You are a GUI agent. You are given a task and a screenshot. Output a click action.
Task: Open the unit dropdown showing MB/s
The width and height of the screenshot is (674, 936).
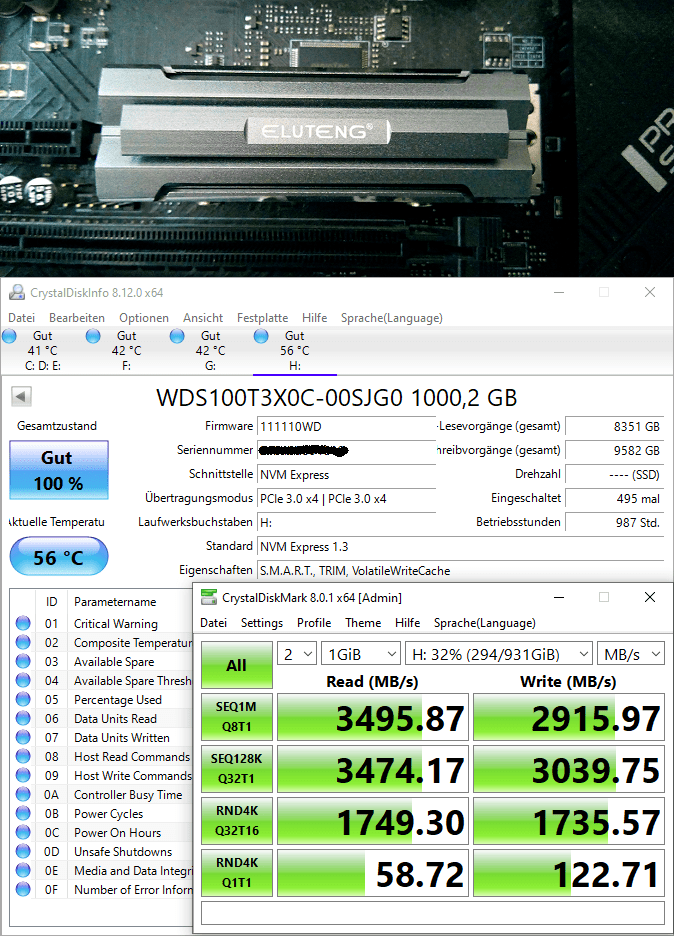click(x=631, y=654)
